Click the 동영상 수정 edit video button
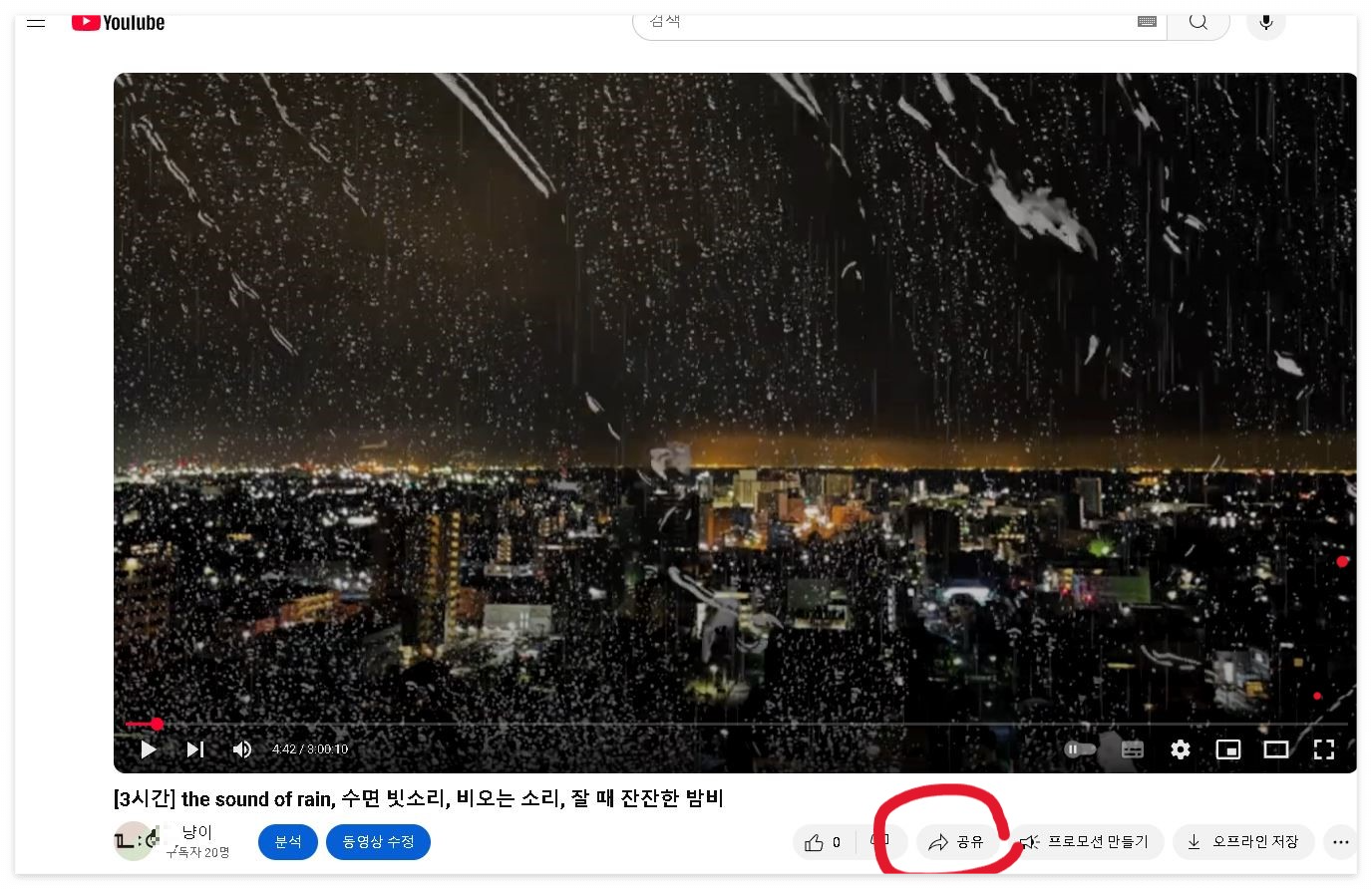 pyautogui.click(x=378, y=842)
